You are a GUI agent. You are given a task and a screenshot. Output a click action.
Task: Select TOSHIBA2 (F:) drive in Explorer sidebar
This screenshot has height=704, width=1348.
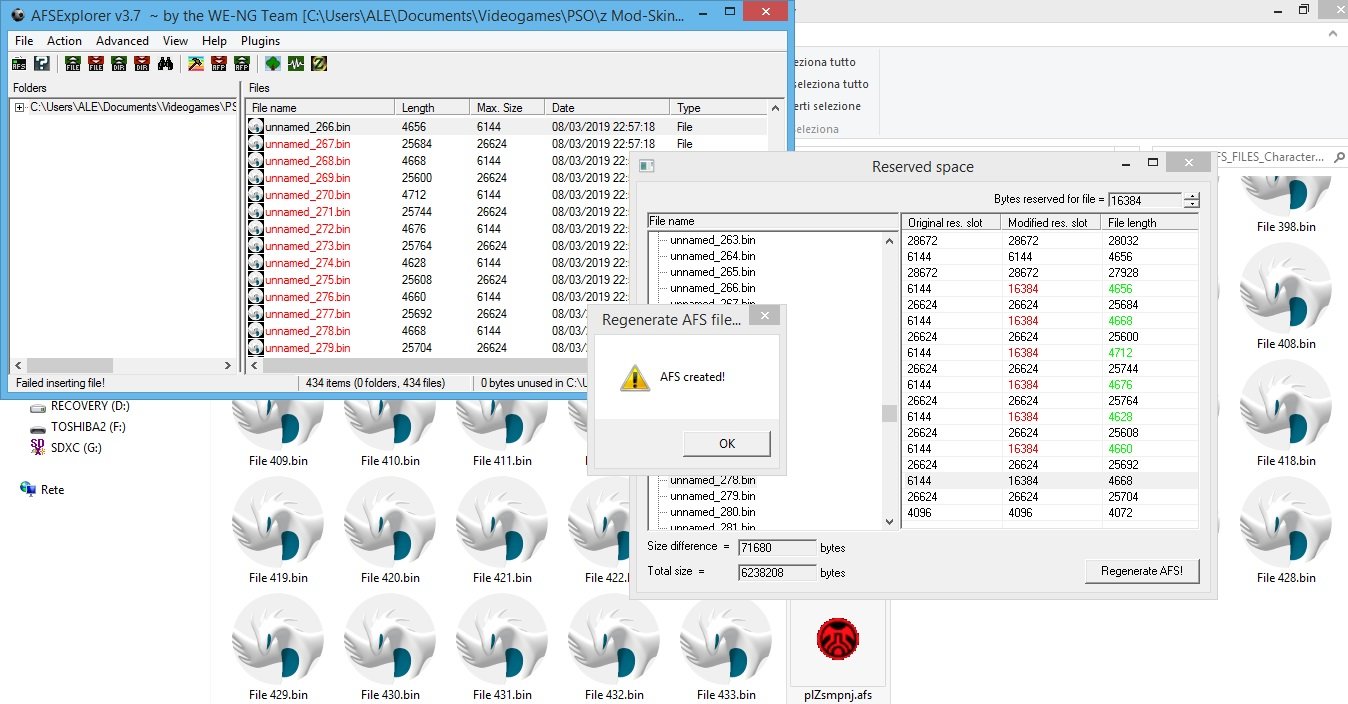tap(78, 427)
